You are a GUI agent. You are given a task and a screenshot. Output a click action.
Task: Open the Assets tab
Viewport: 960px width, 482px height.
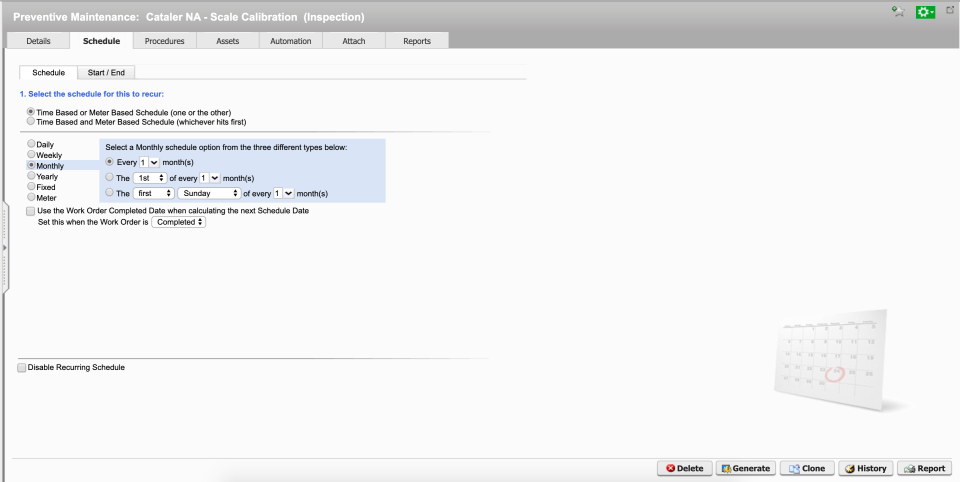click(228, 41)
